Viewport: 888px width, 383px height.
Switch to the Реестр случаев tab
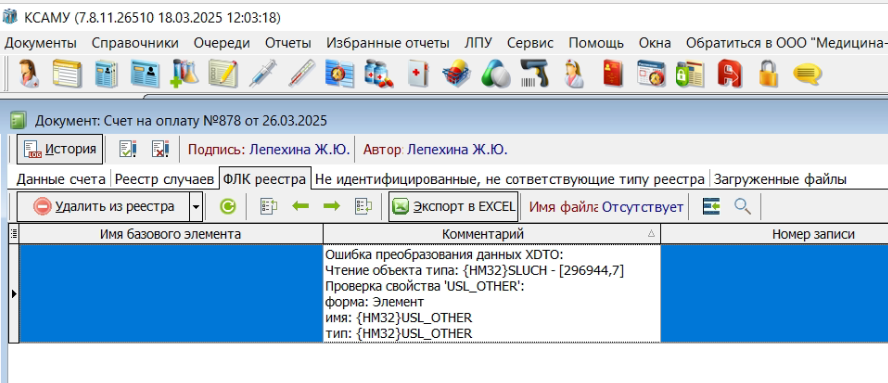point(164,180)
